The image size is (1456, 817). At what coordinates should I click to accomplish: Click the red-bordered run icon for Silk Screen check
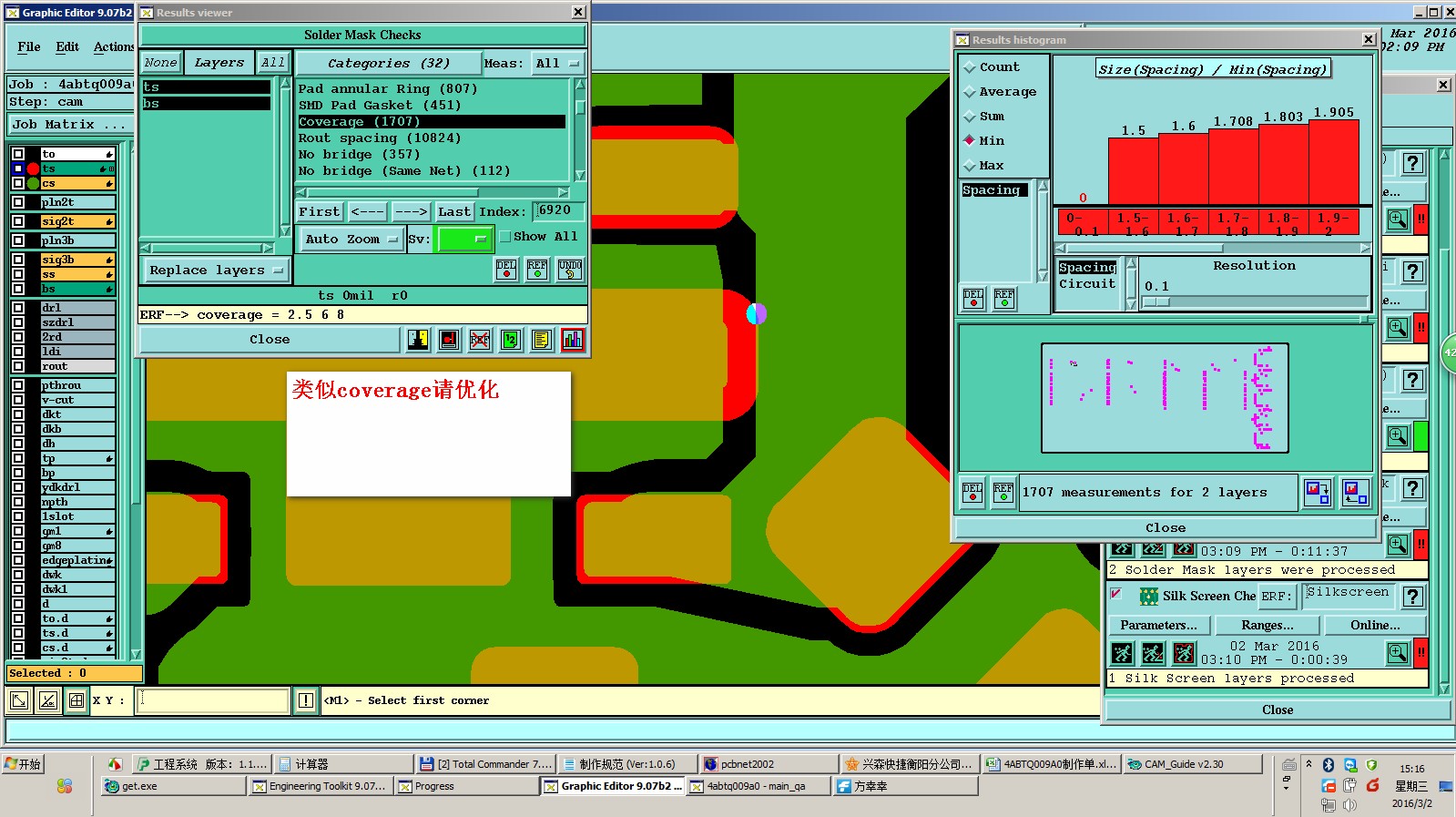tap(1184, 653)
